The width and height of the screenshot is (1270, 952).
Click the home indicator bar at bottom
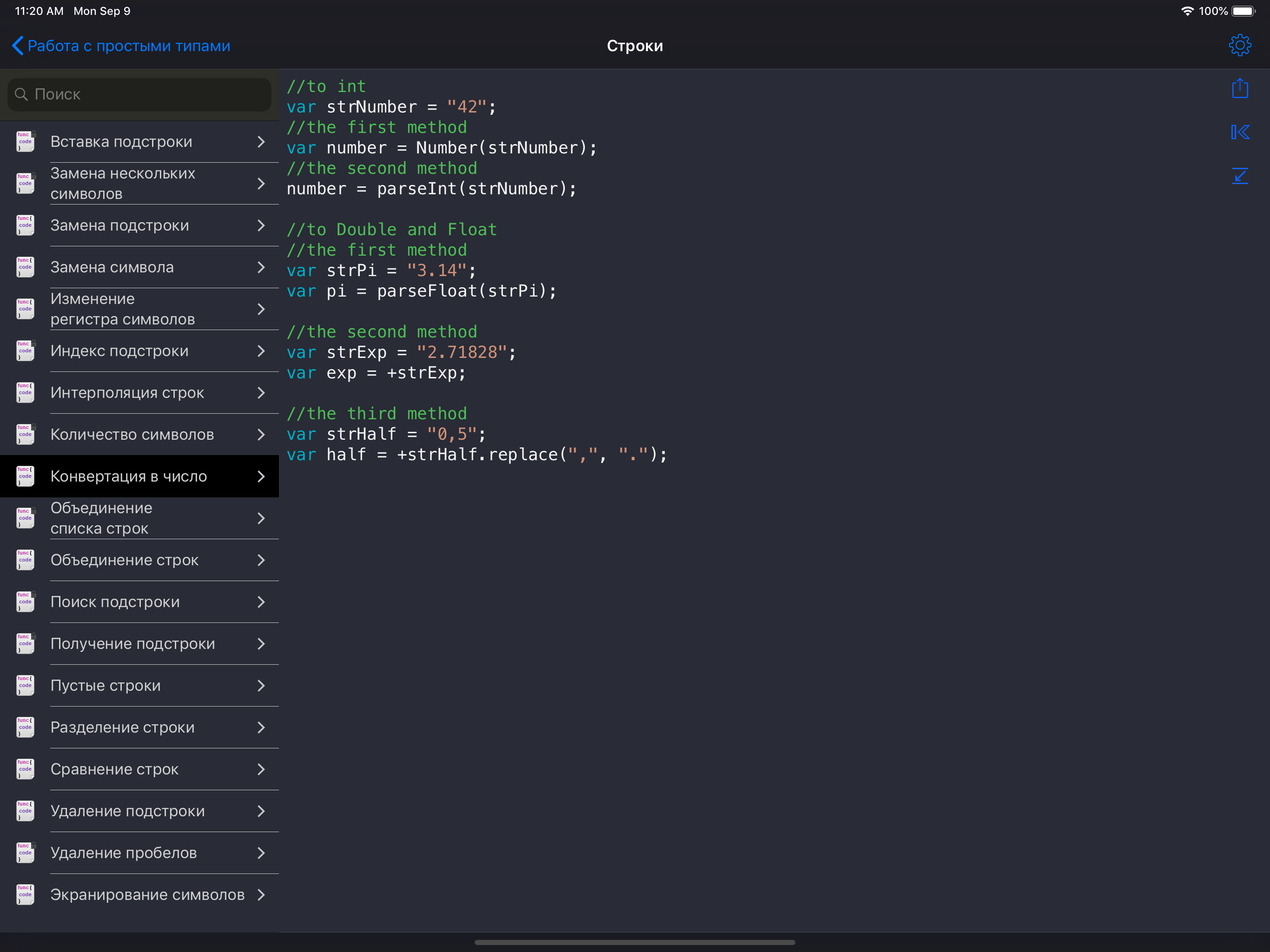[x=635, y=942]
